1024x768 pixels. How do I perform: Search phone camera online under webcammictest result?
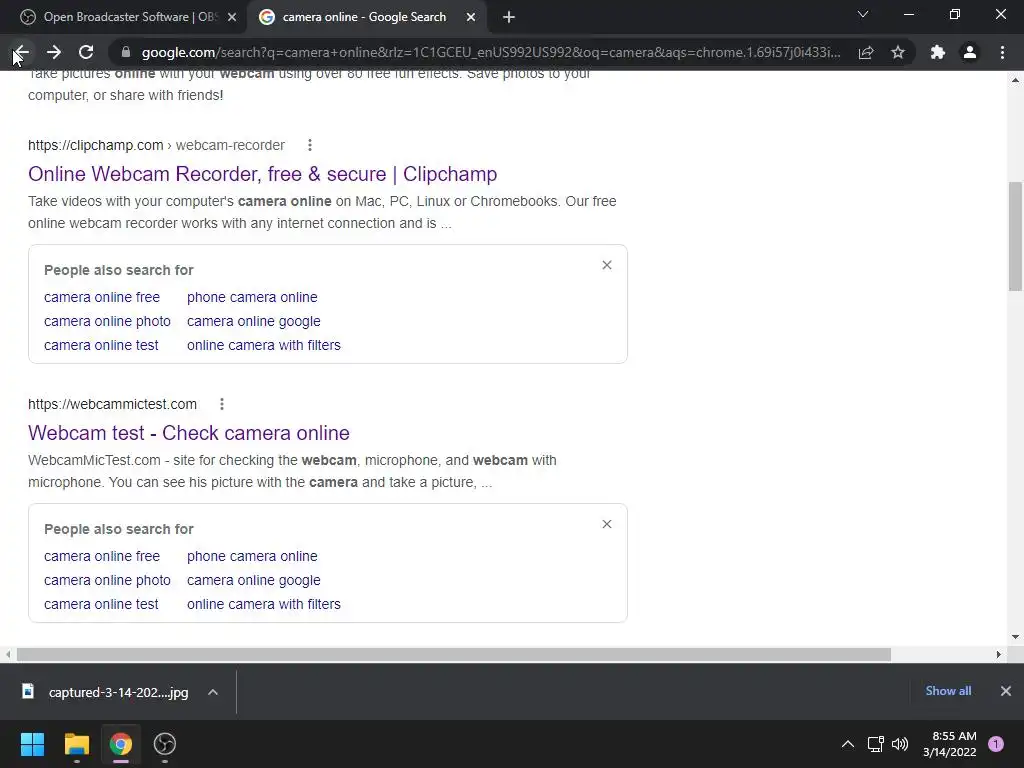tap(252, 556)
